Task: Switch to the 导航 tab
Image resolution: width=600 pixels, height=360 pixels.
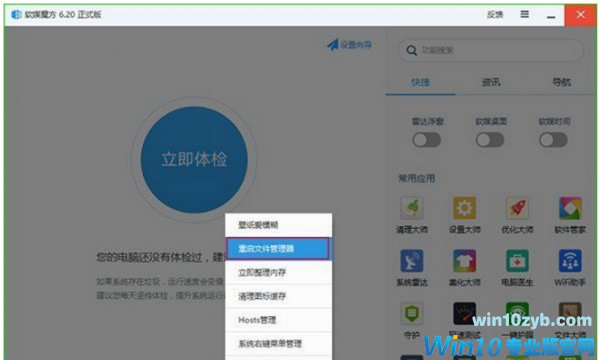Action: click(562, 82)
